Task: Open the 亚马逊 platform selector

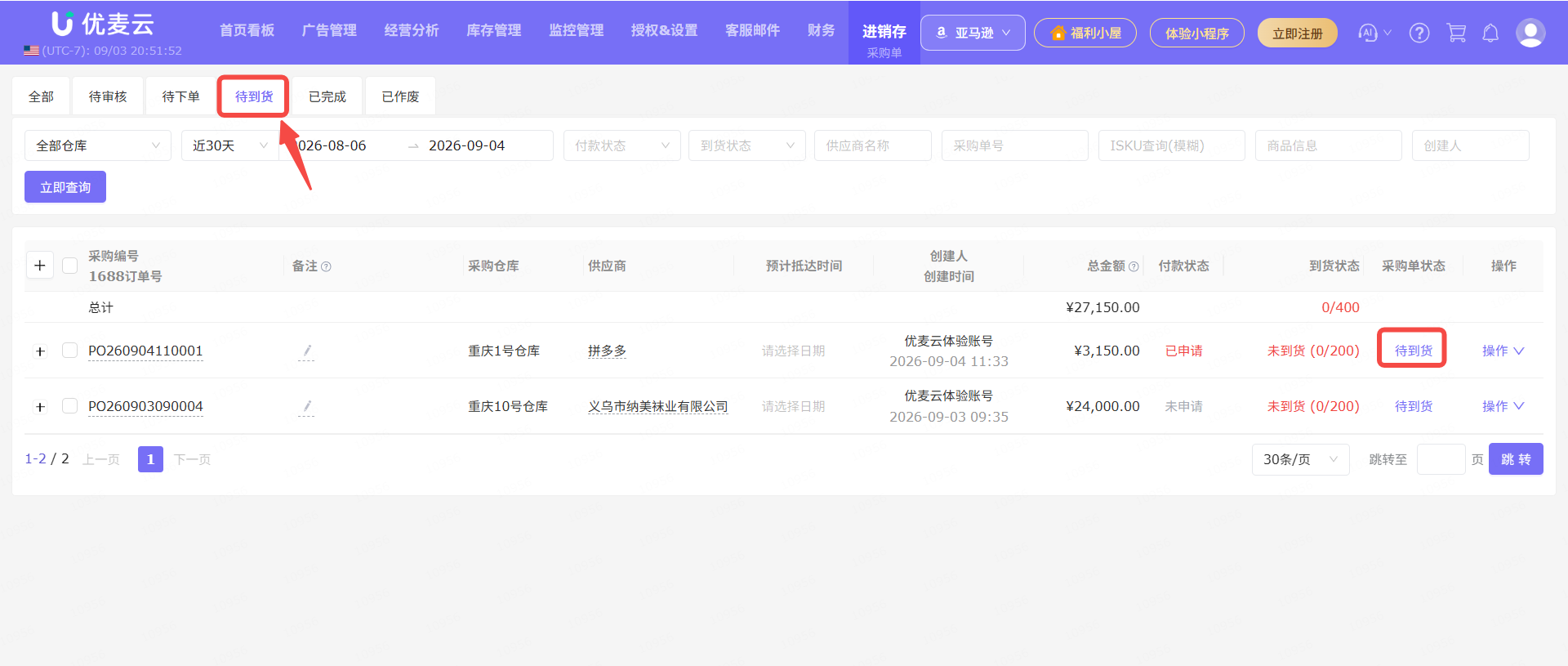Action: tap(973, 33)
